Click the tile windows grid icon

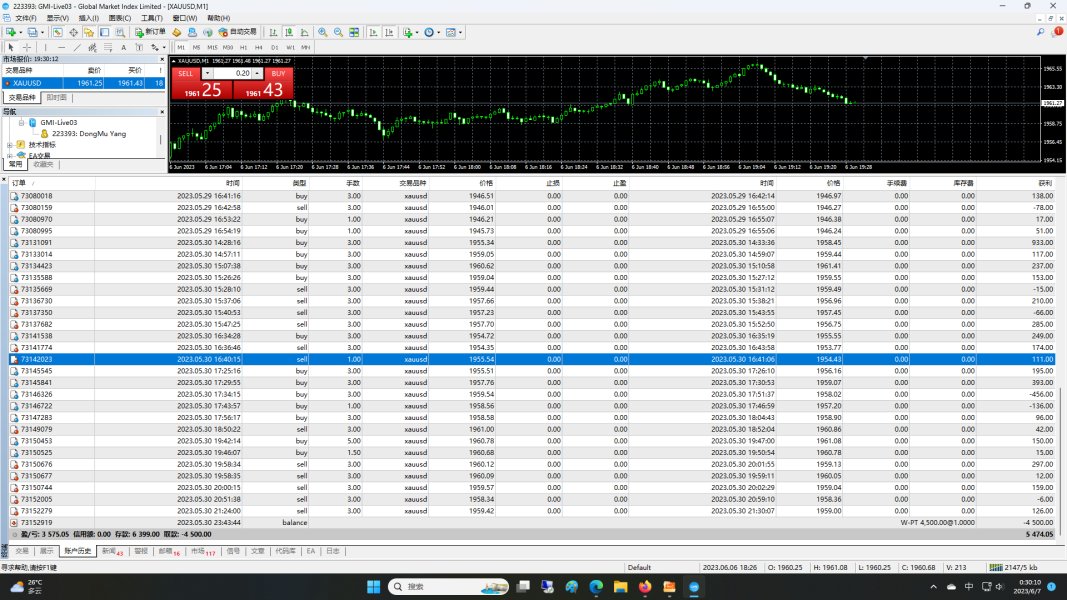[353, 32]
